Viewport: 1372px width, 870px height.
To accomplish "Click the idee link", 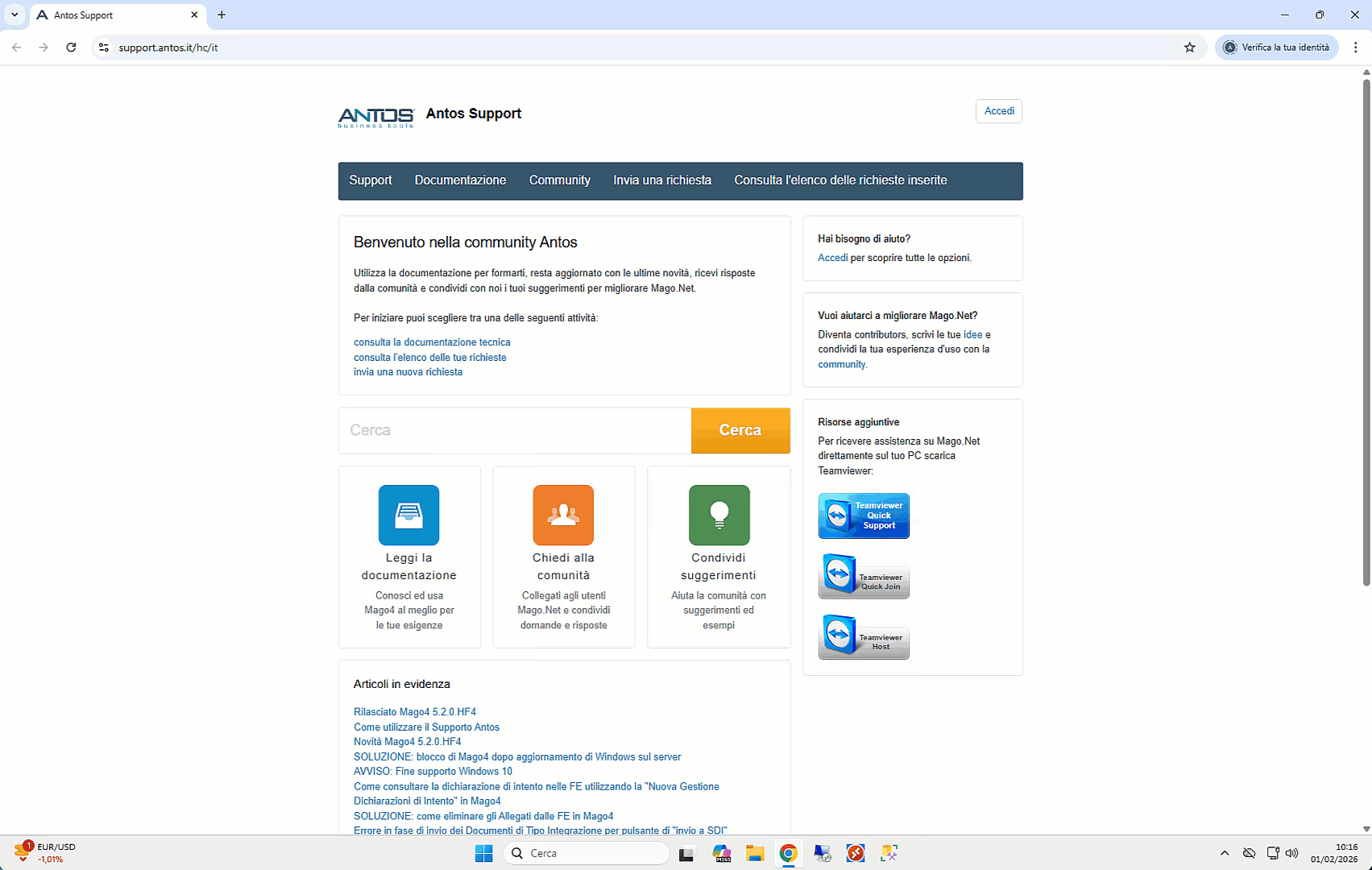I will [x=972, y=334].
